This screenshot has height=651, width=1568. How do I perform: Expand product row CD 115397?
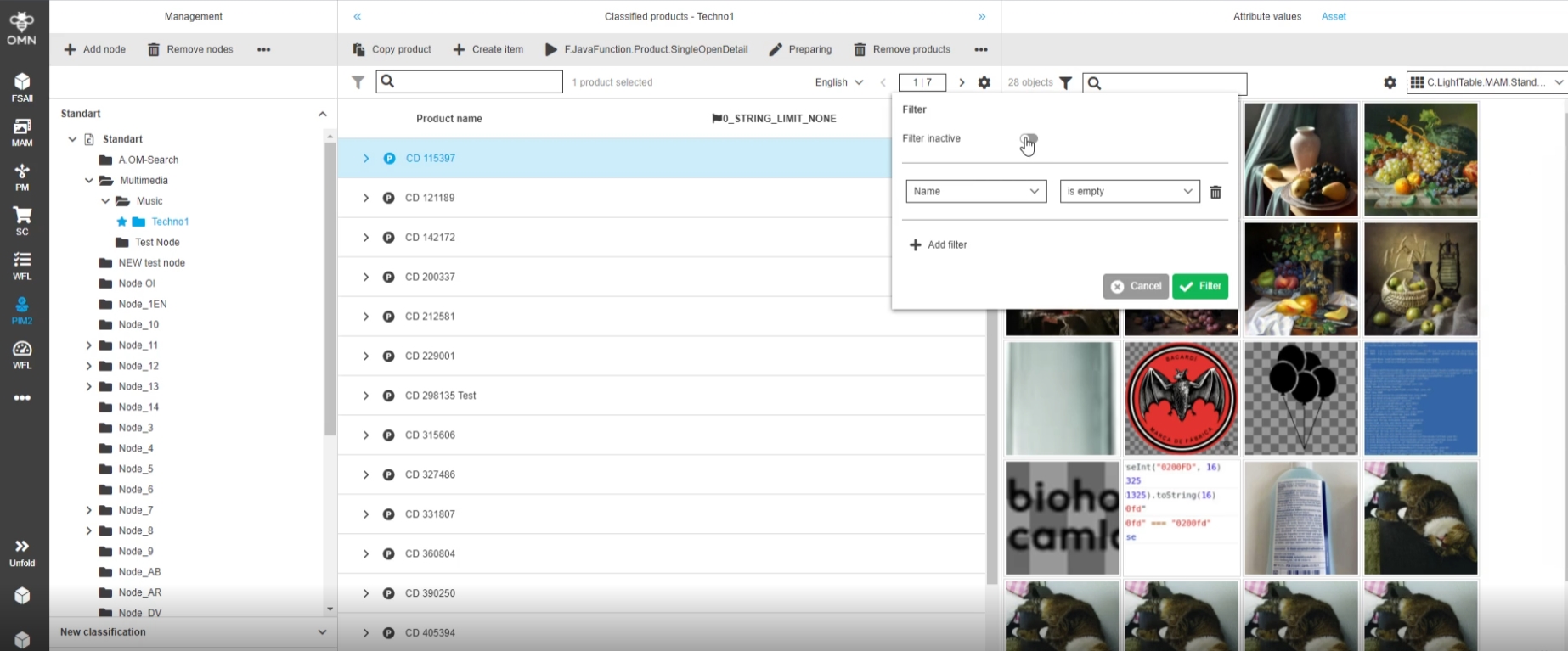click(366, 159)
